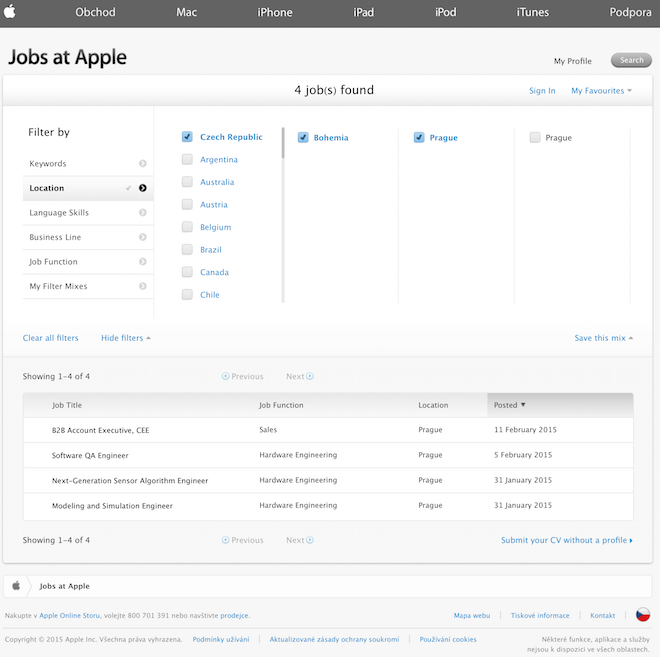Image resolution: width=660 pixels, height=657 pixels.
Task: Click the country list scrollbar
Action: 283,143
